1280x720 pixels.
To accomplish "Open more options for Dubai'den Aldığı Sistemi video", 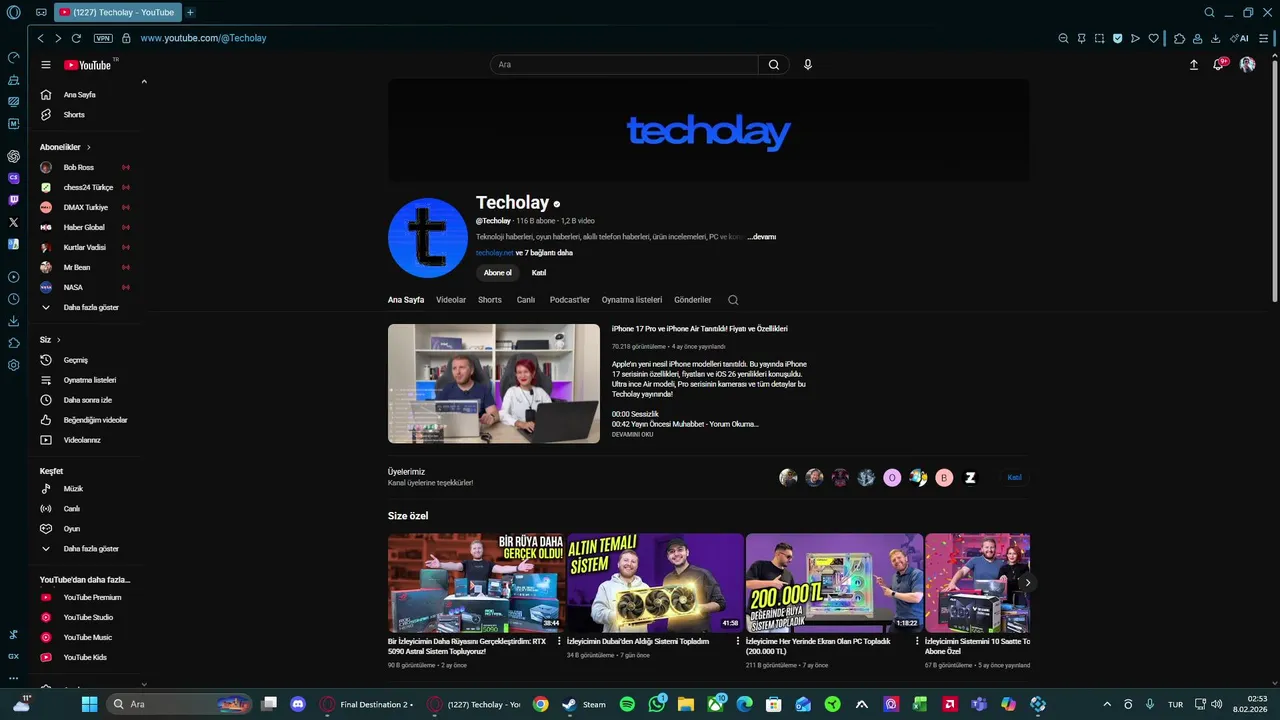I will click(738, 642).
